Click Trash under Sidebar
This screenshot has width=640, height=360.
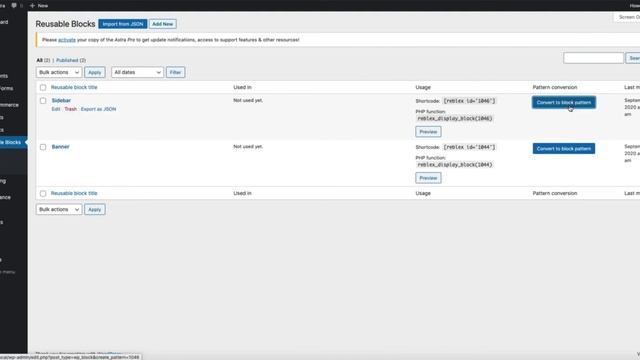point(71,109)
